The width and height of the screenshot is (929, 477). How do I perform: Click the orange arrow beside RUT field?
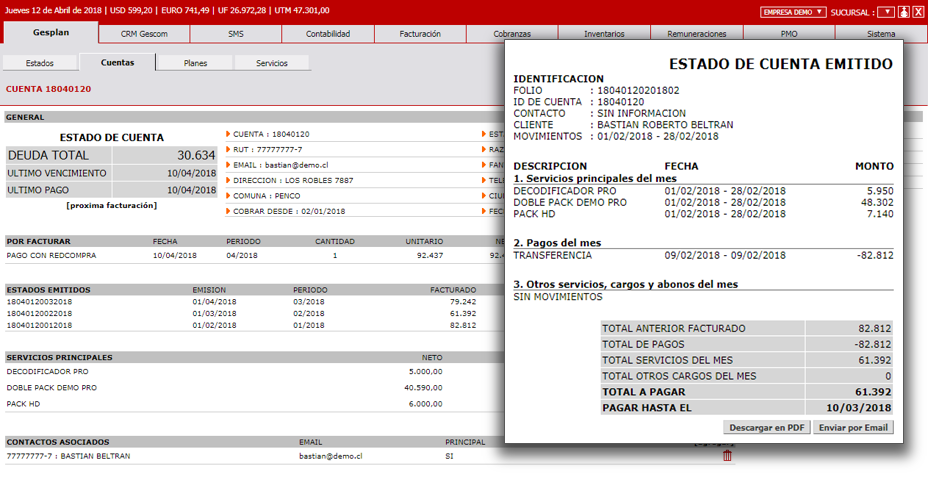pos(228,150)
